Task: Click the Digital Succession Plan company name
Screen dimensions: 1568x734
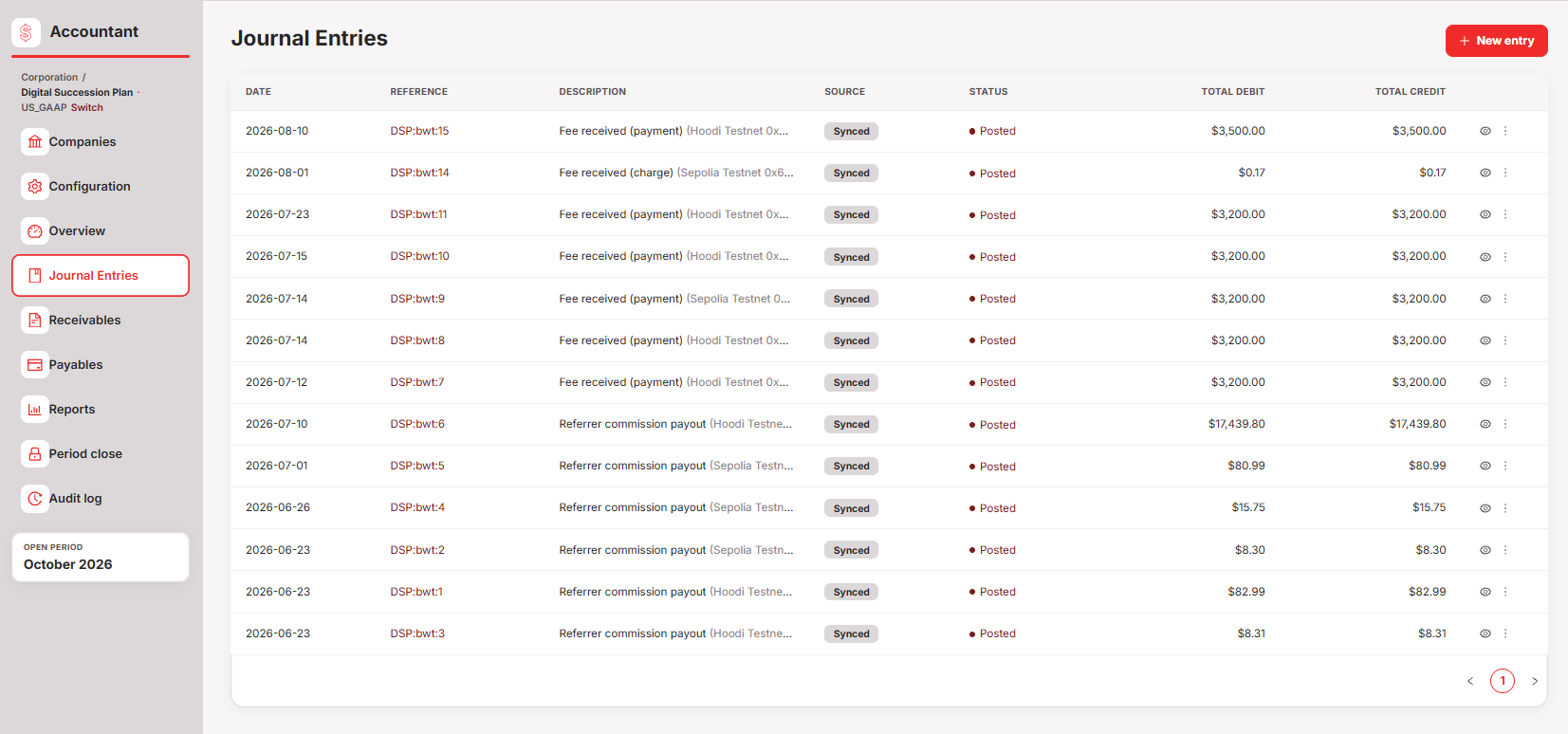Action: (x=77, y=92)
